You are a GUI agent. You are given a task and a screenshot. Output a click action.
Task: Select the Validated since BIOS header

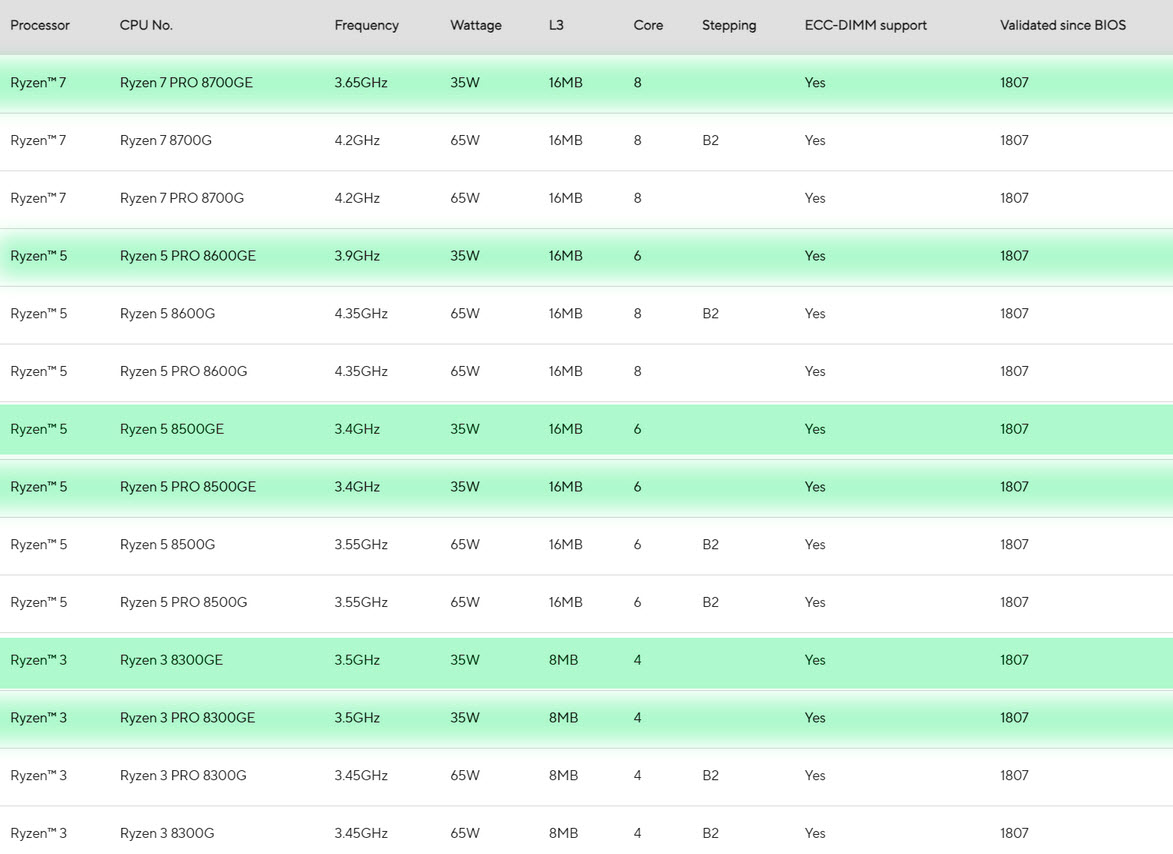(1062, 25)
